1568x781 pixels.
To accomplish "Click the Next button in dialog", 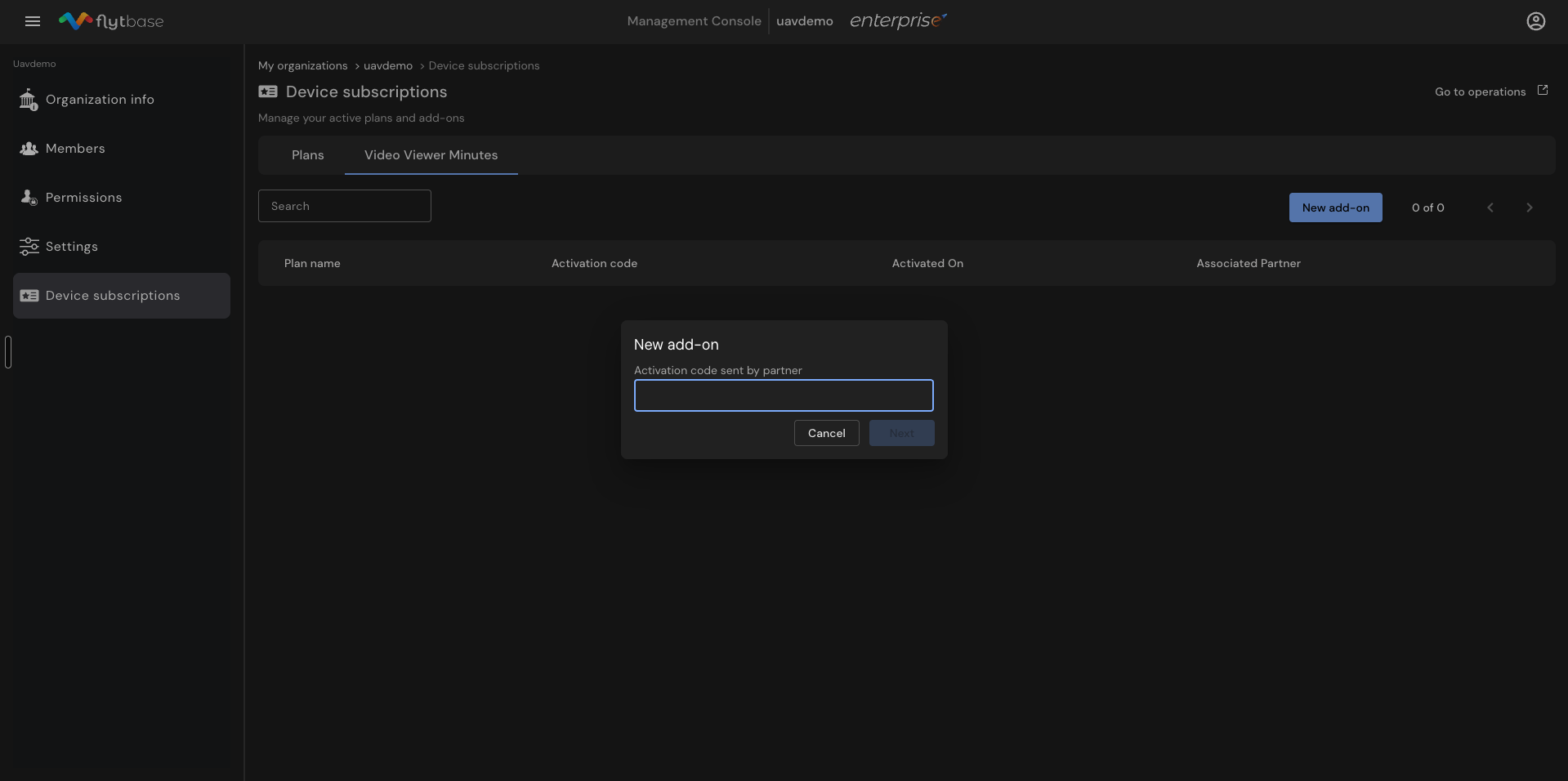I will tap(902, 433).
